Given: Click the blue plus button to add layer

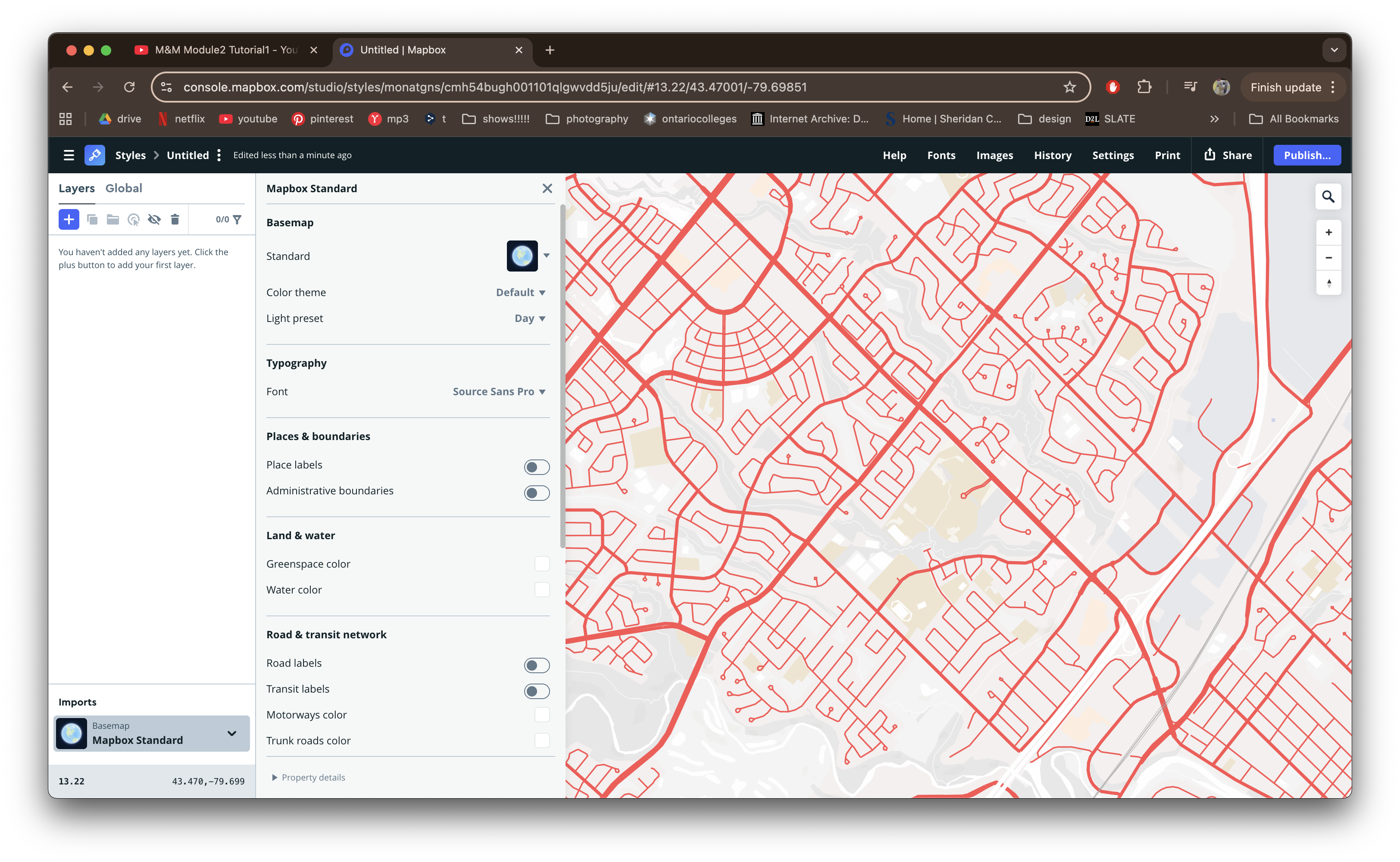Looking at the screenshot, I should [69, 219].
